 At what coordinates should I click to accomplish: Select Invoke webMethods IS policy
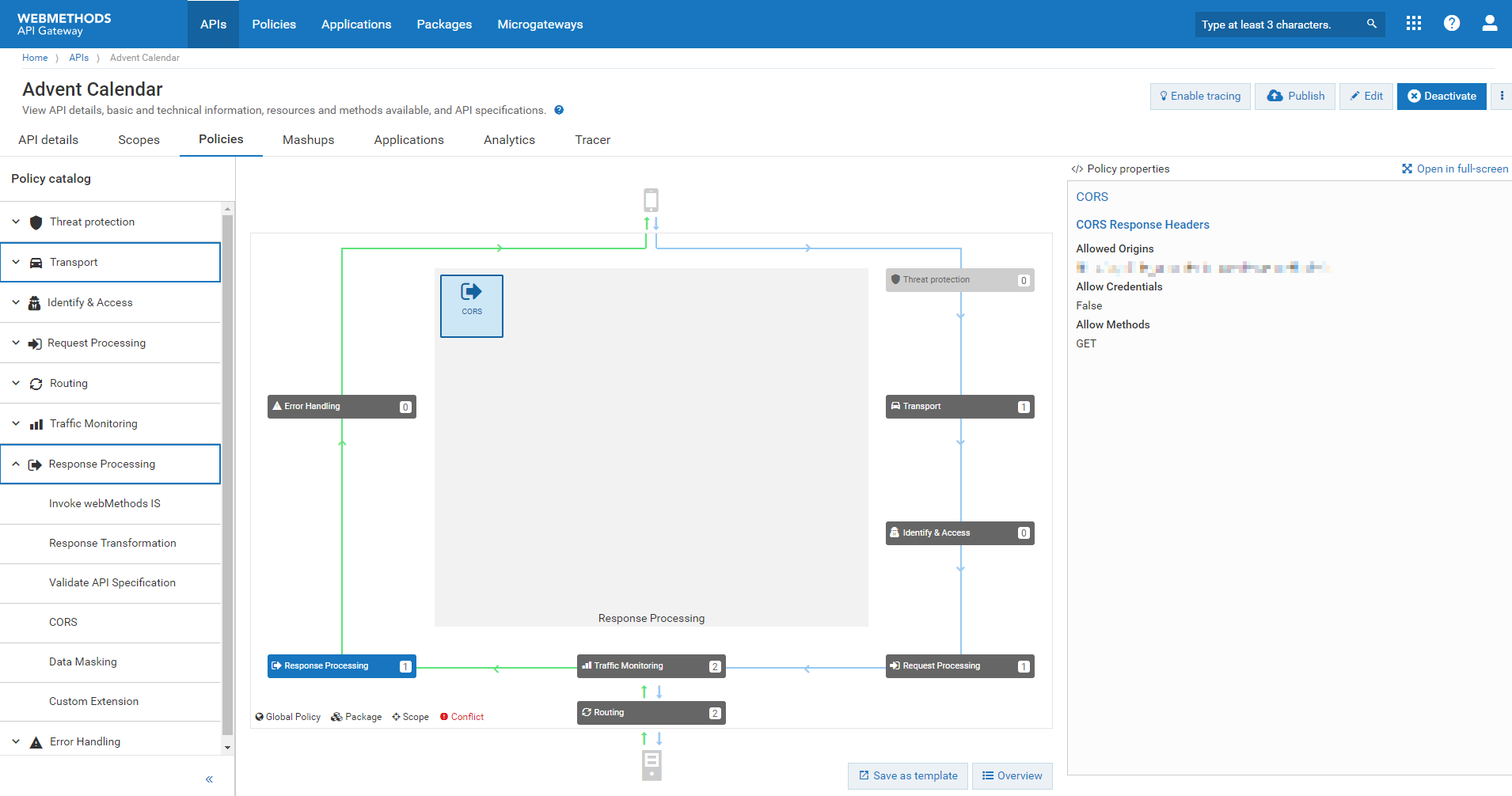pos(110,504)
